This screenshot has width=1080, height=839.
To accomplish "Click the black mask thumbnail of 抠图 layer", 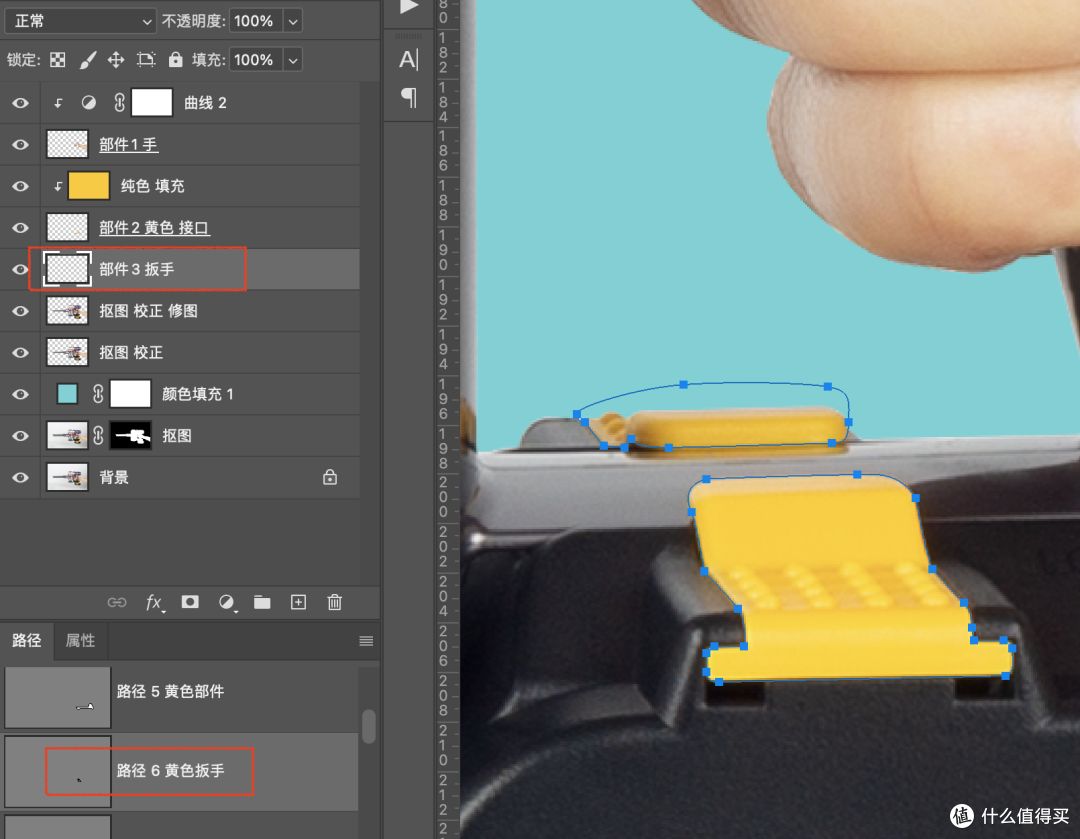I will point(131,435).
